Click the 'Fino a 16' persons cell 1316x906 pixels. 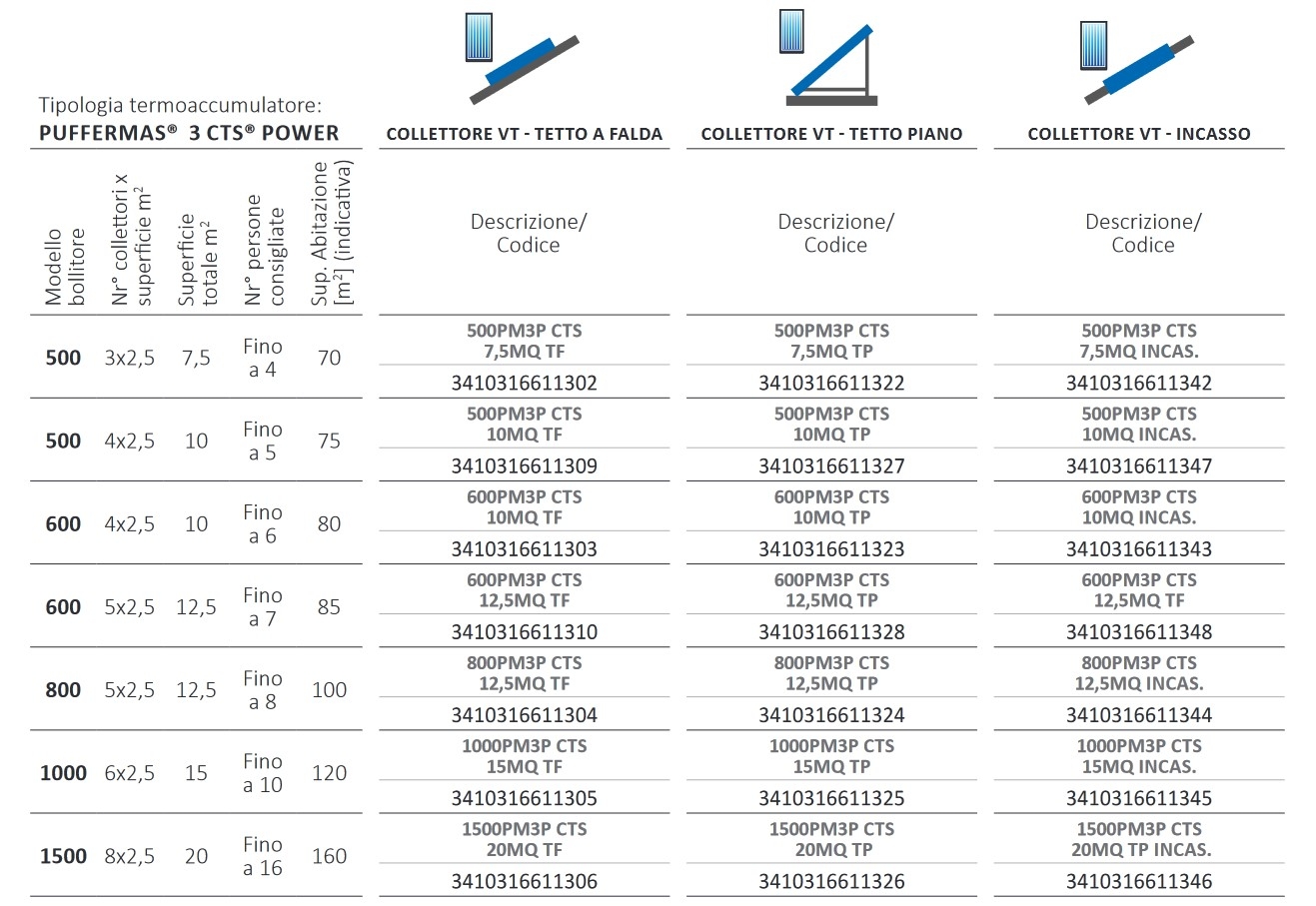pos(263,856)
